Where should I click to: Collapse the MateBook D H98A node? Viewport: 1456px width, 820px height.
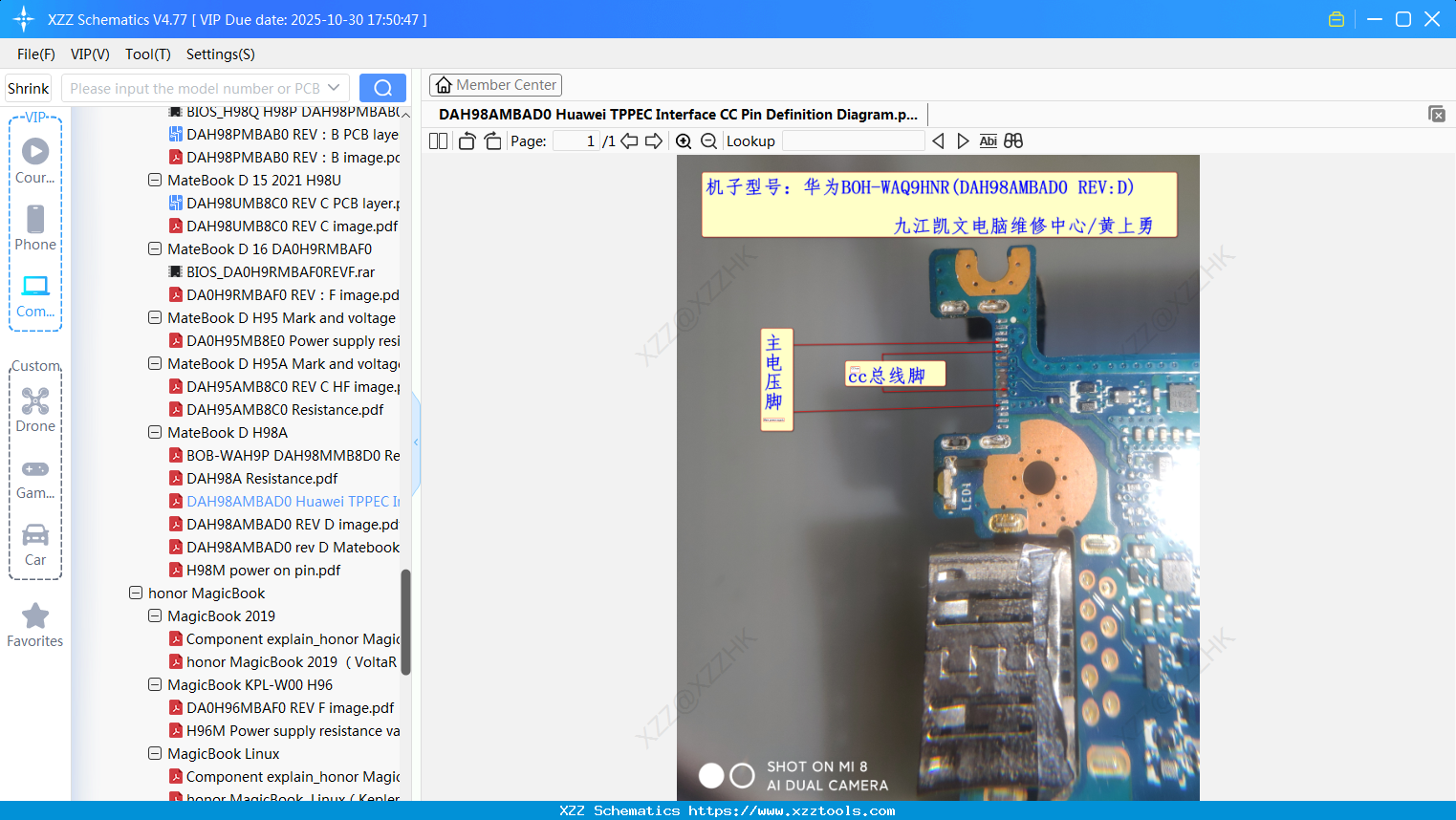point(155,432)
